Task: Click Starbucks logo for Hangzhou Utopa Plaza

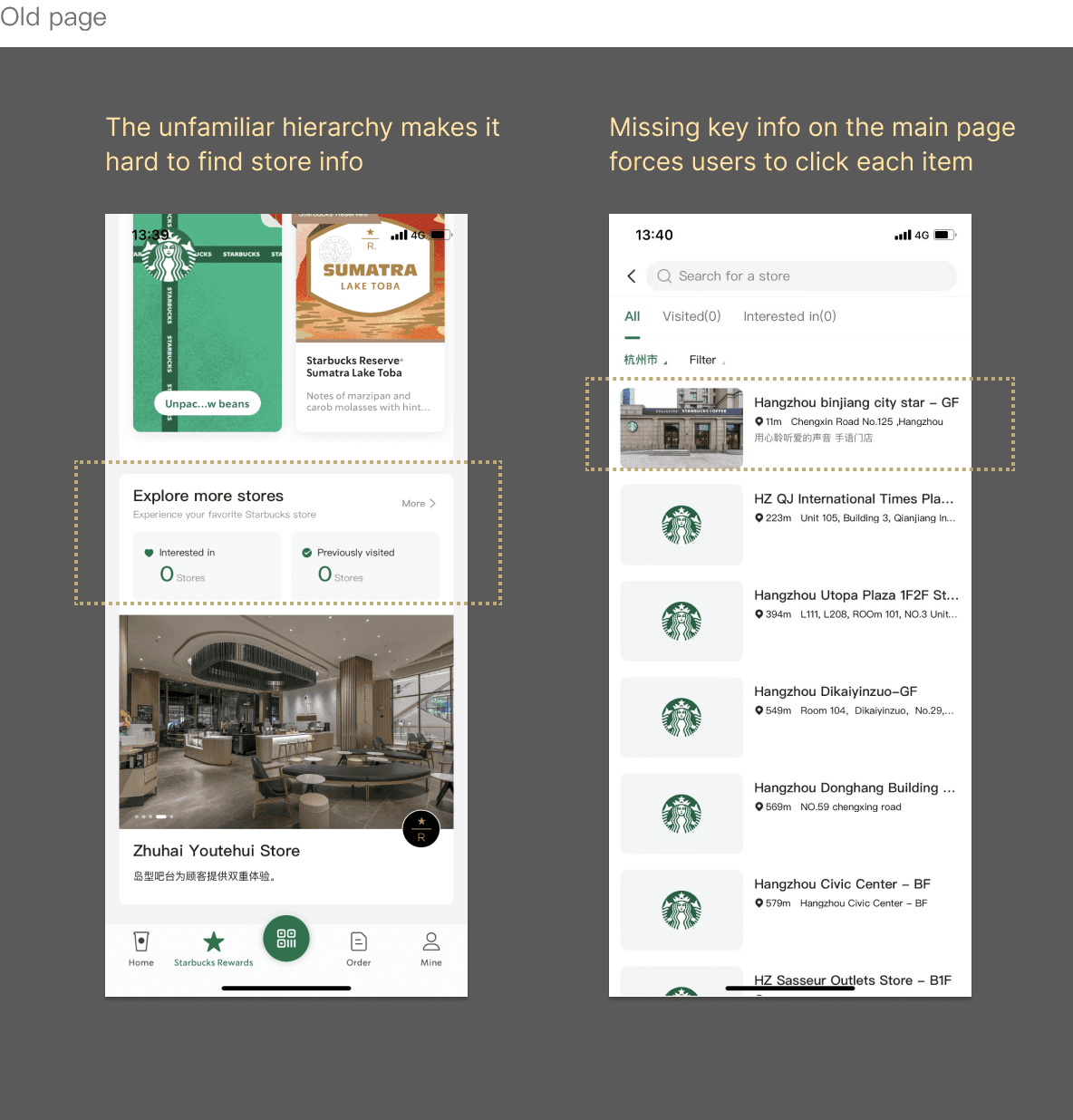Action: click(681, 621)
